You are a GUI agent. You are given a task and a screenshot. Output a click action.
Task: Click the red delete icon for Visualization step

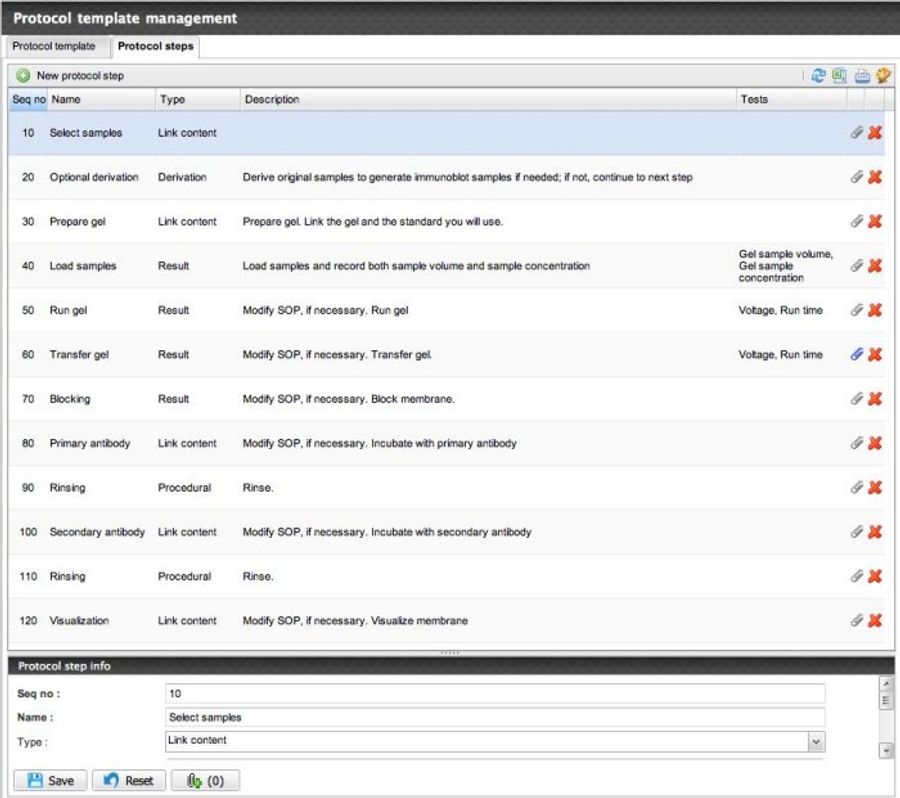[872, 620]
